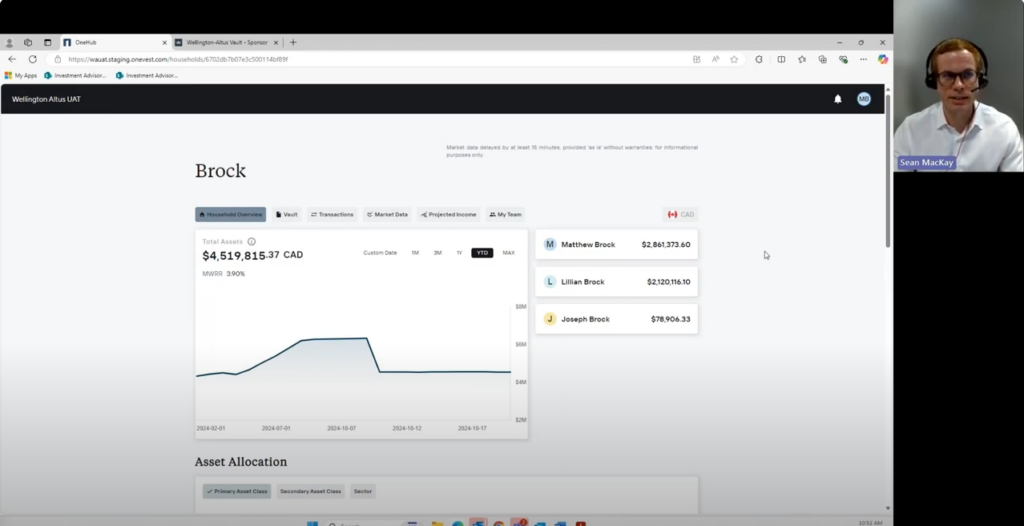Open the Lillian Brock member card

point(616,282)
